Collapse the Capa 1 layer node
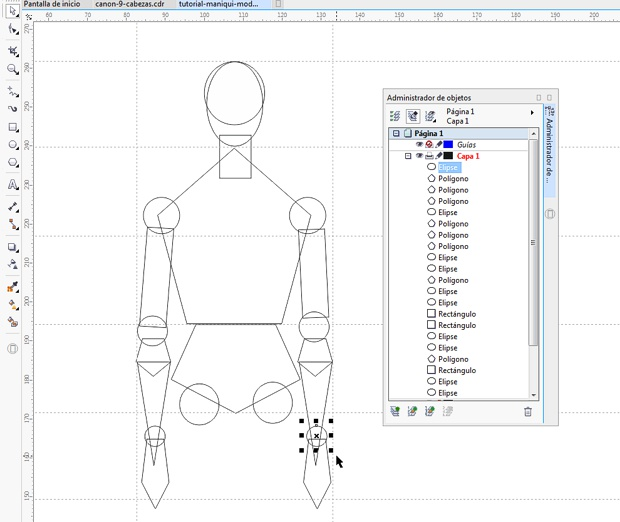The image size is (620, 522). tap(408, 156)
